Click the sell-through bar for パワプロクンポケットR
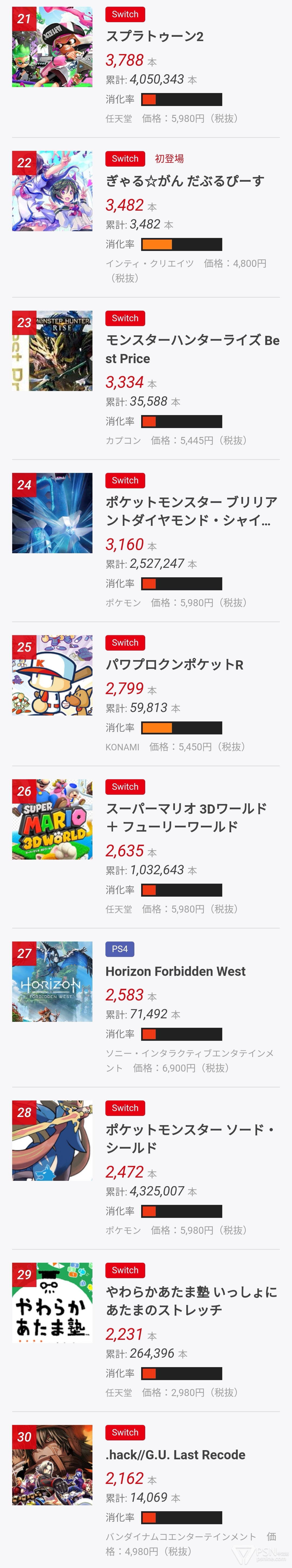Viewport: 292px width, 1568px height. click(x=181, y=728)
